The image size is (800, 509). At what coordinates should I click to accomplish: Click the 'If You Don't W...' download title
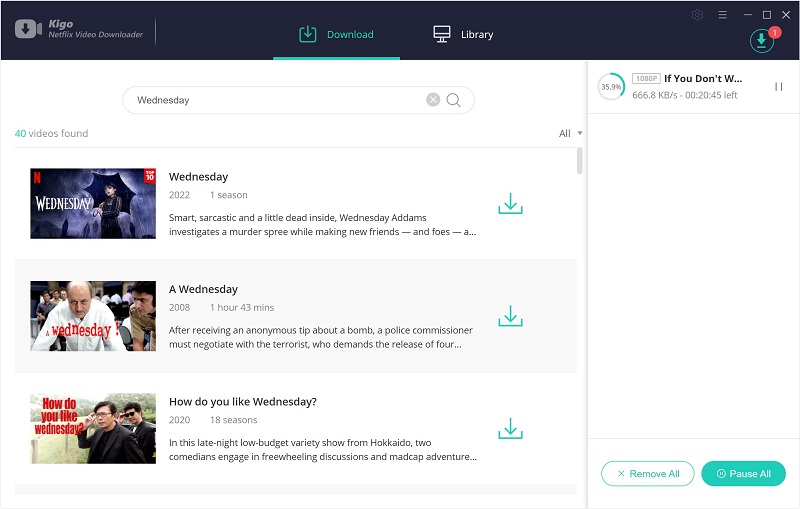click(703, 79)
